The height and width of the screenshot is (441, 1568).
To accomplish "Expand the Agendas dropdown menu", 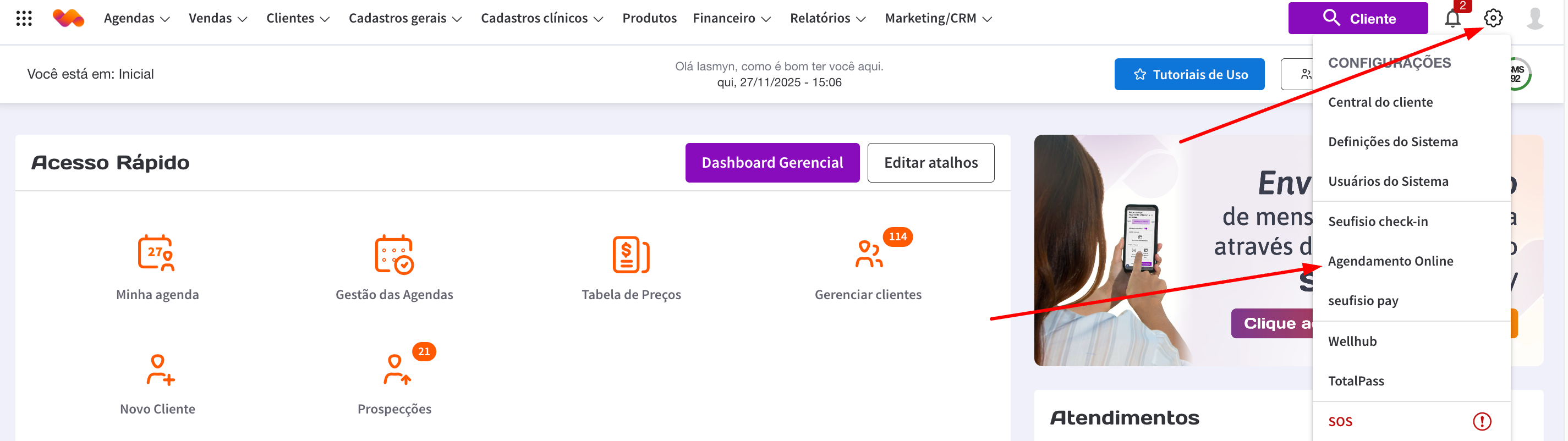I will click(136, 18).
